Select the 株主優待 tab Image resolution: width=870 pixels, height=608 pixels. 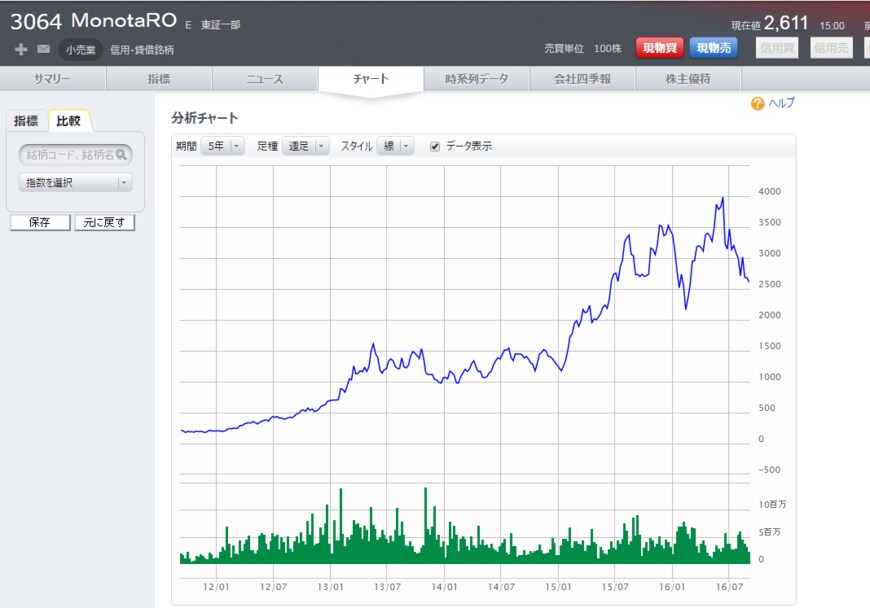688,79
